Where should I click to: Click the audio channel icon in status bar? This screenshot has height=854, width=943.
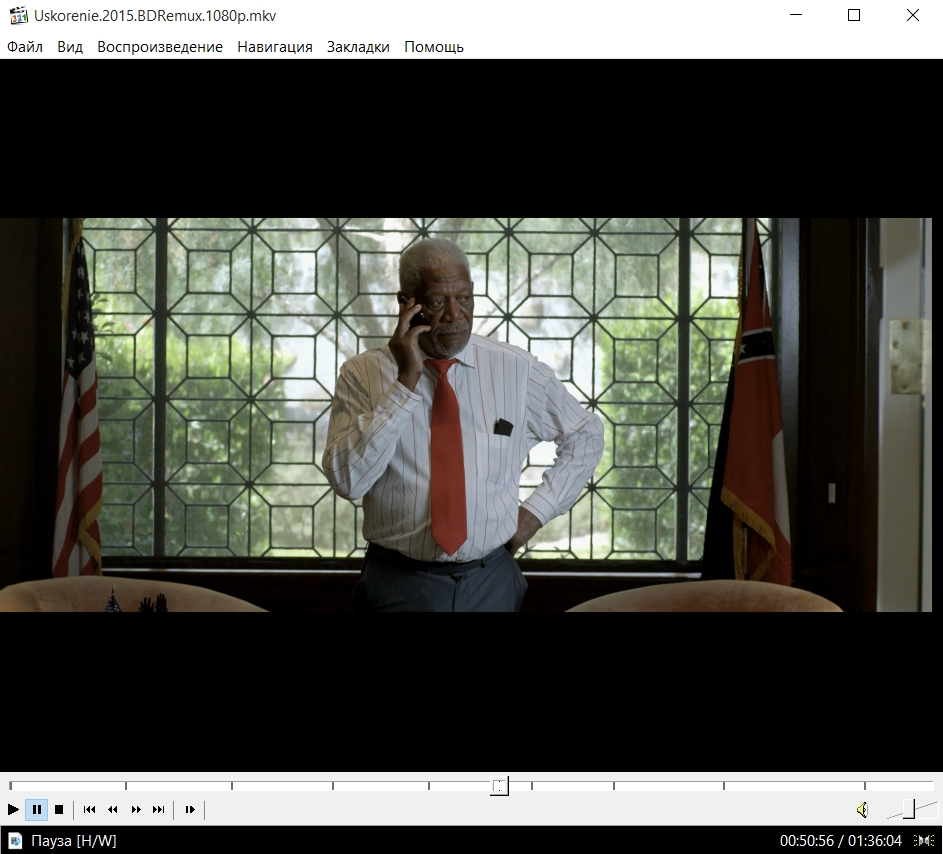tap(924, 840)
